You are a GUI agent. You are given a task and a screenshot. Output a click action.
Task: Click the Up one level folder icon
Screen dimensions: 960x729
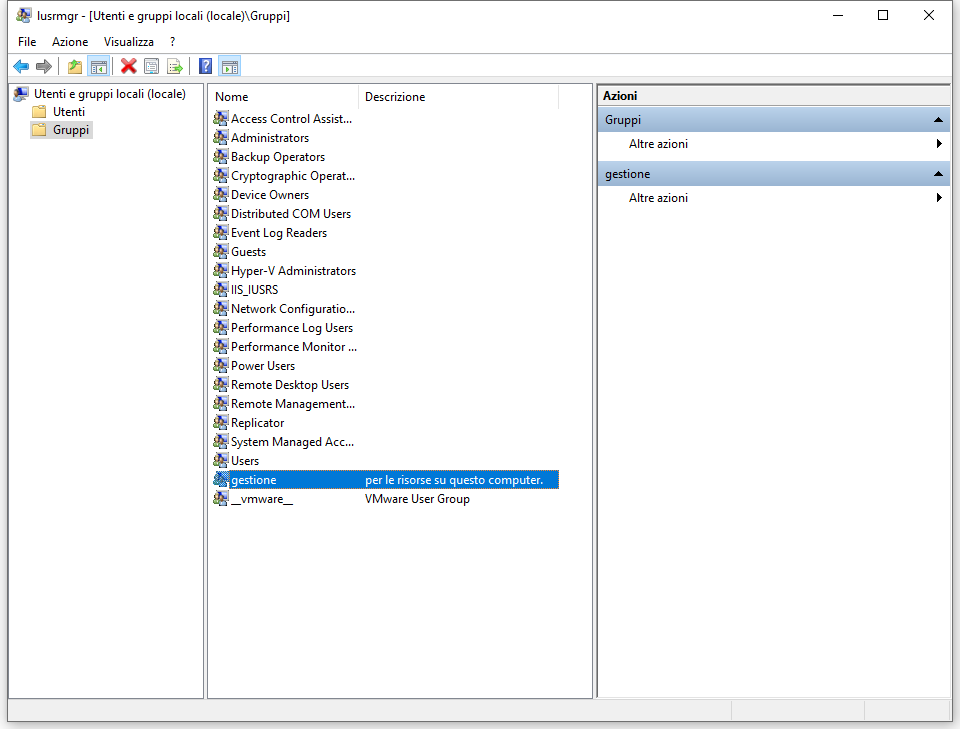pos(75,66)
